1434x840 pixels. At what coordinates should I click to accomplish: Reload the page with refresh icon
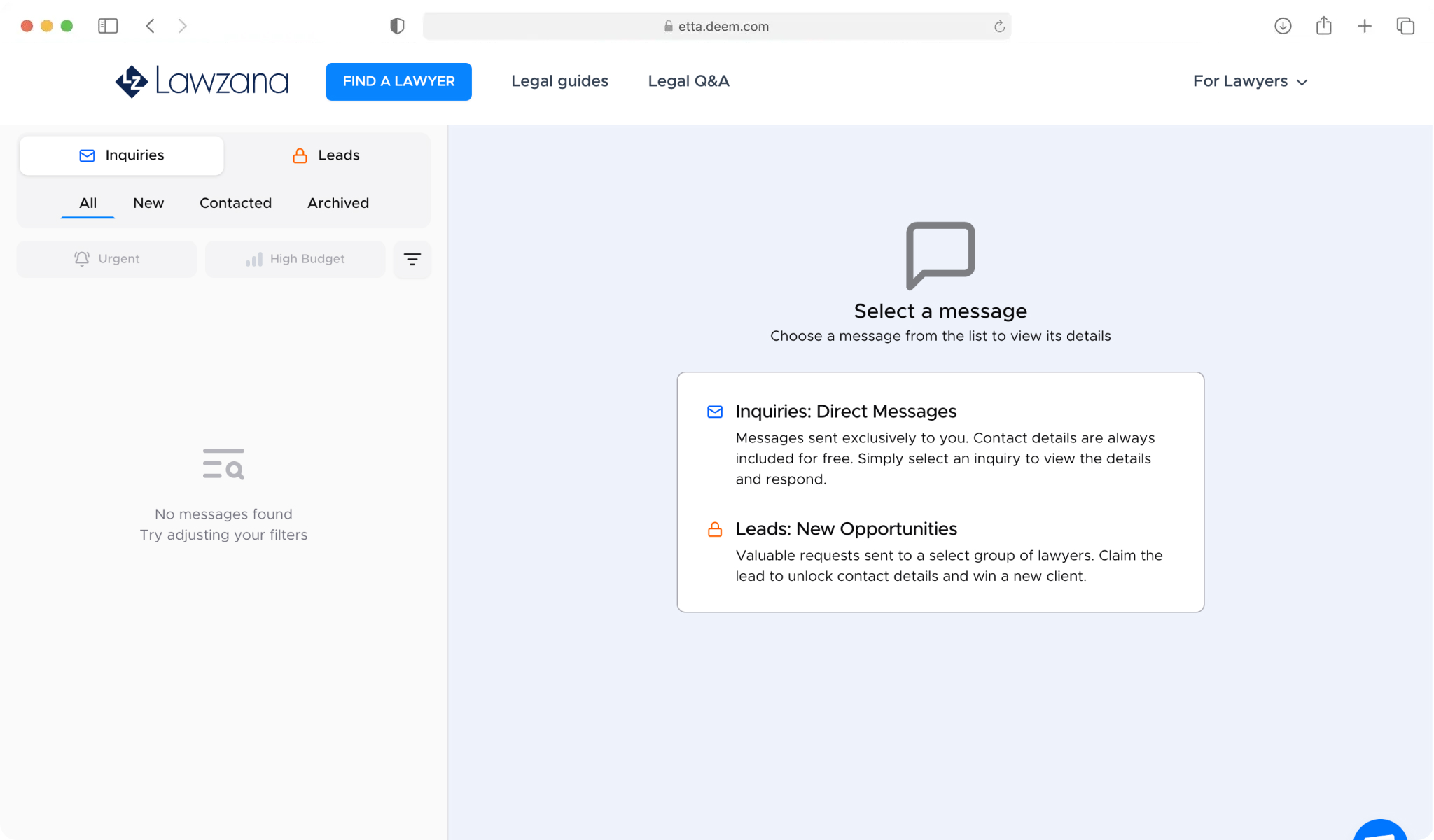pos(999,27)
